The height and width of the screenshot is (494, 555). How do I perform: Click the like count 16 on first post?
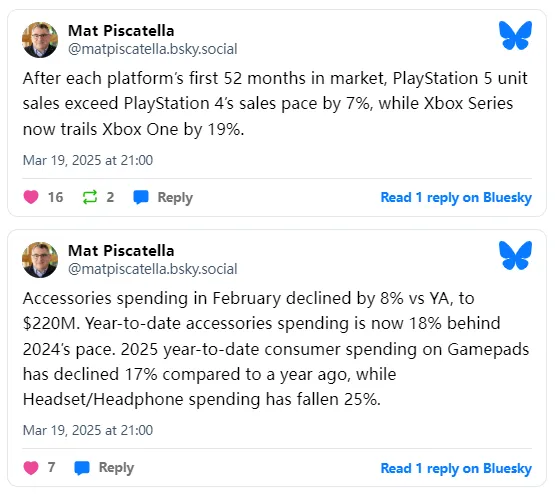tap(56, 197)
